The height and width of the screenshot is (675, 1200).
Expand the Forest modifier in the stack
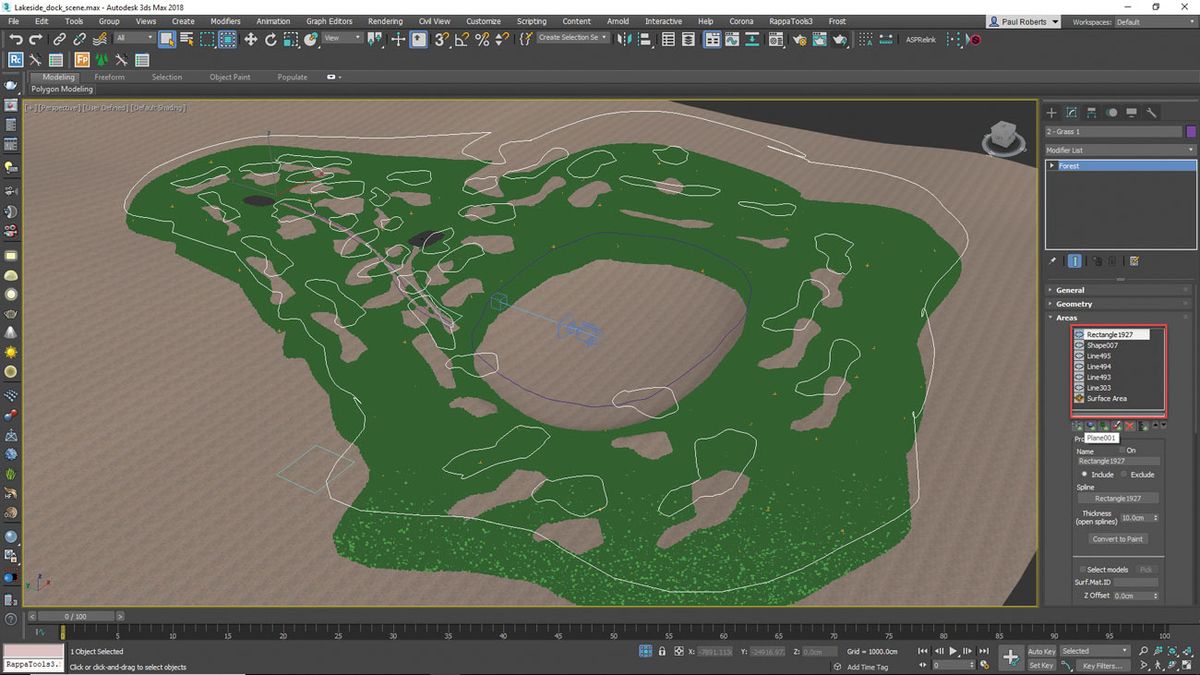pos(1052,165)
